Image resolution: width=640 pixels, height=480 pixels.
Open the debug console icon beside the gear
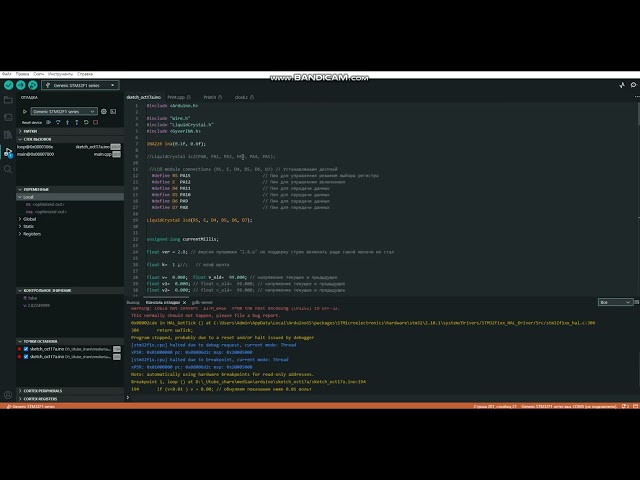point(113,111)
